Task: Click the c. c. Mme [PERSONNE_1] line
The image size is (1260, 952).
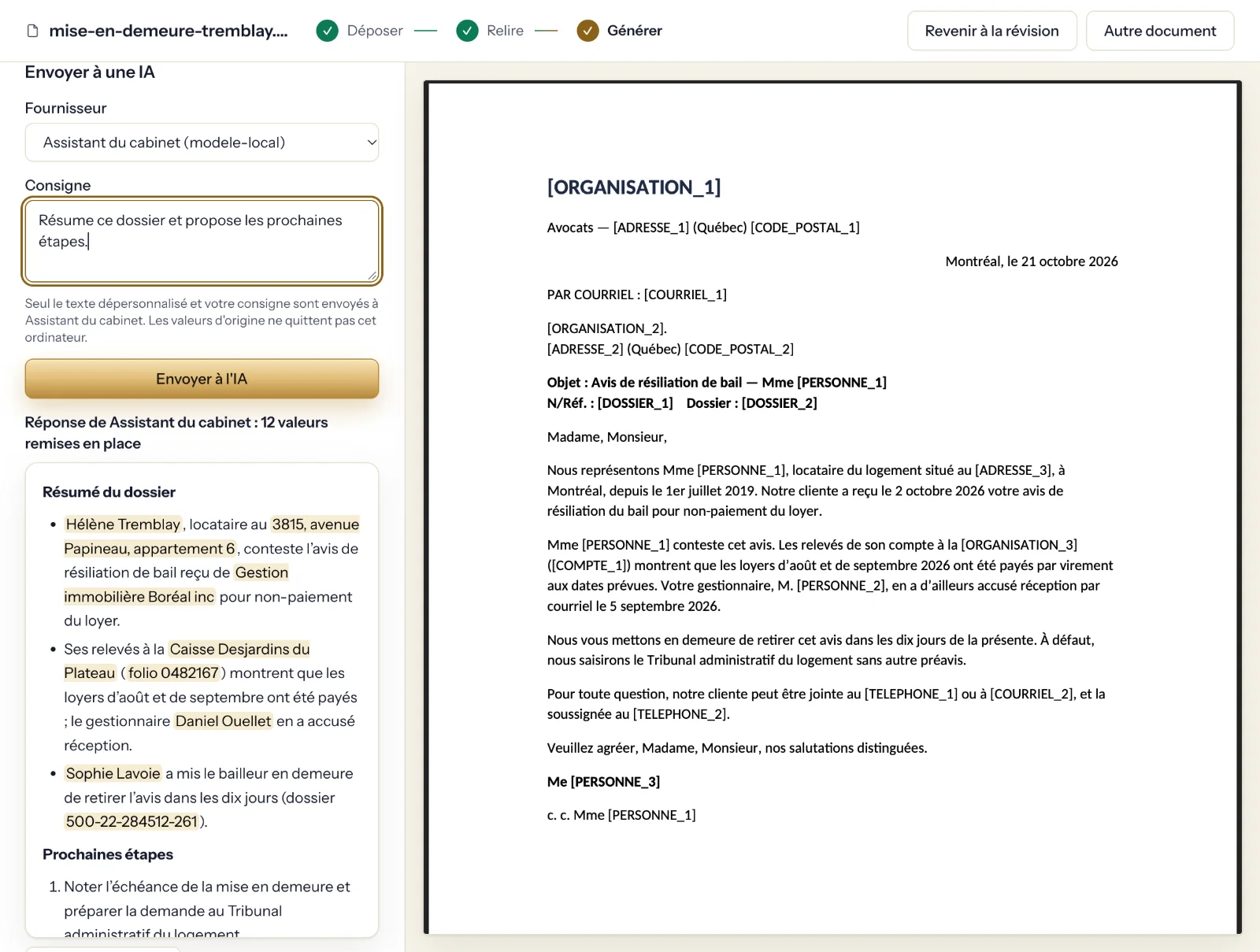Action: coord(621,815)
